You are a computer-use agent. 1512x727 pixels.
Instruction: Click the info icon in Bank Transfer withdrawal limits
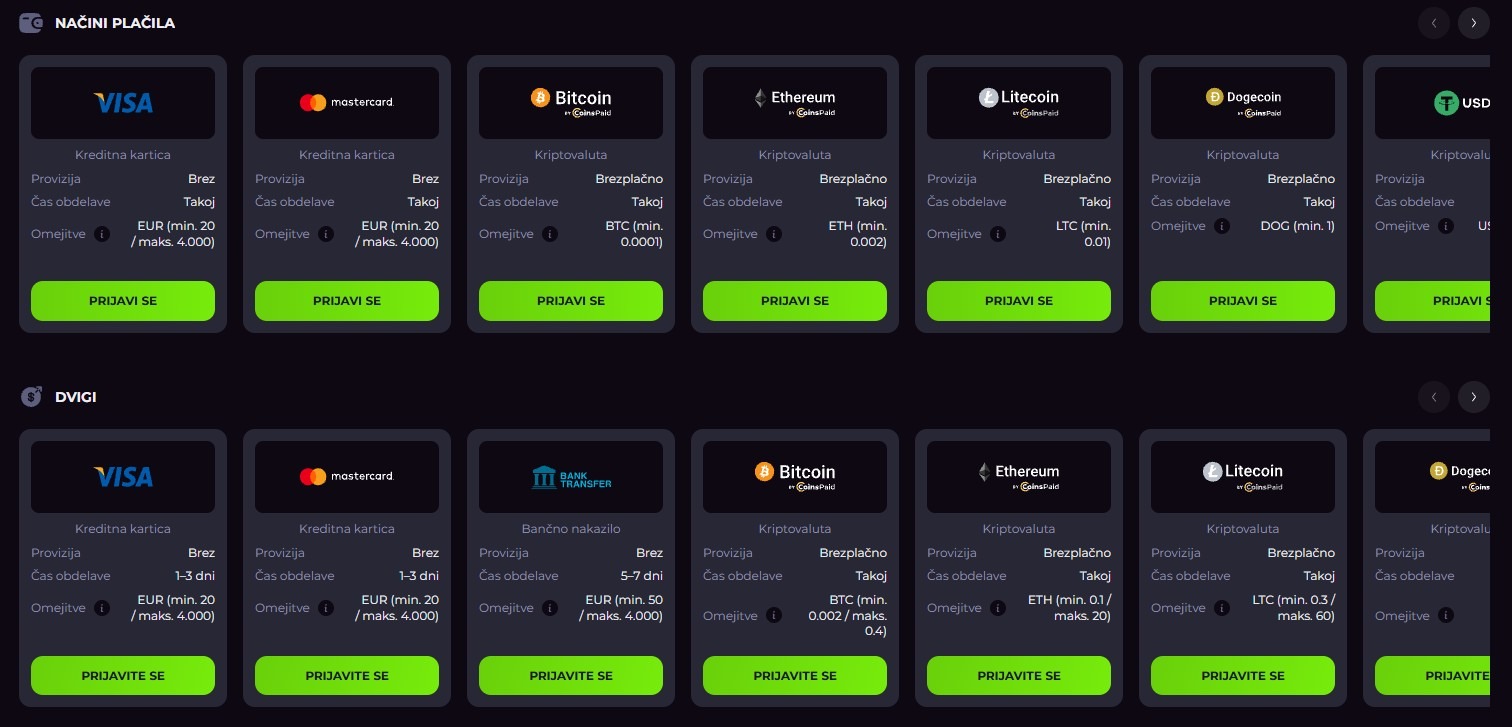click(x=550, y=608)
